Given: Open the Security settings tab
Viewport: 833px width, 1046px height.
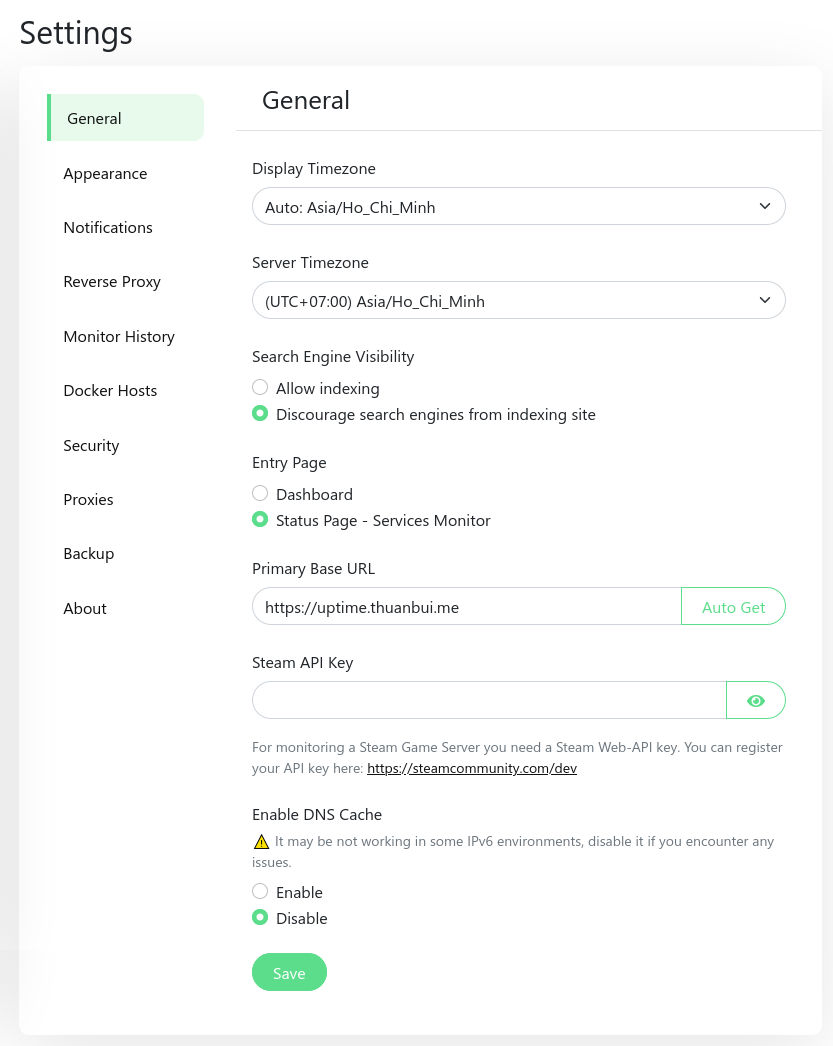Looking at the screenshot, I should 91,446.
